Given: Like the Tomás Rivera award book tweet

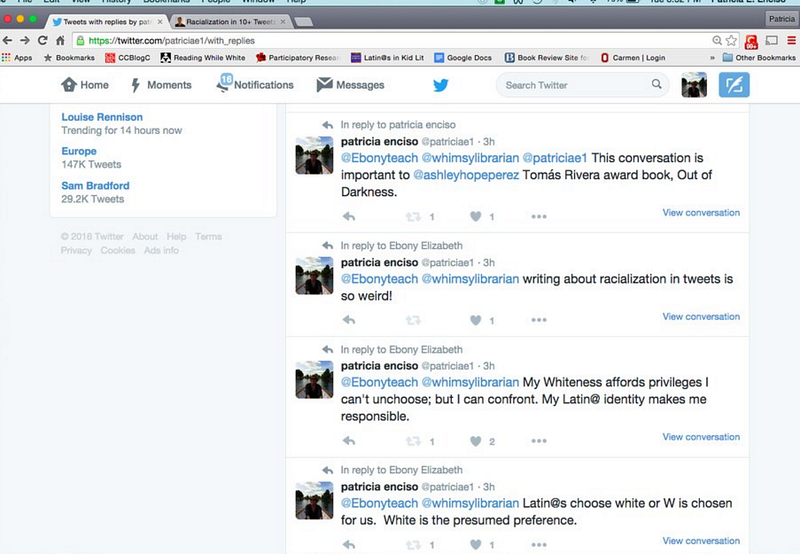Looking at the screenshot, I should tap(476, 216).
